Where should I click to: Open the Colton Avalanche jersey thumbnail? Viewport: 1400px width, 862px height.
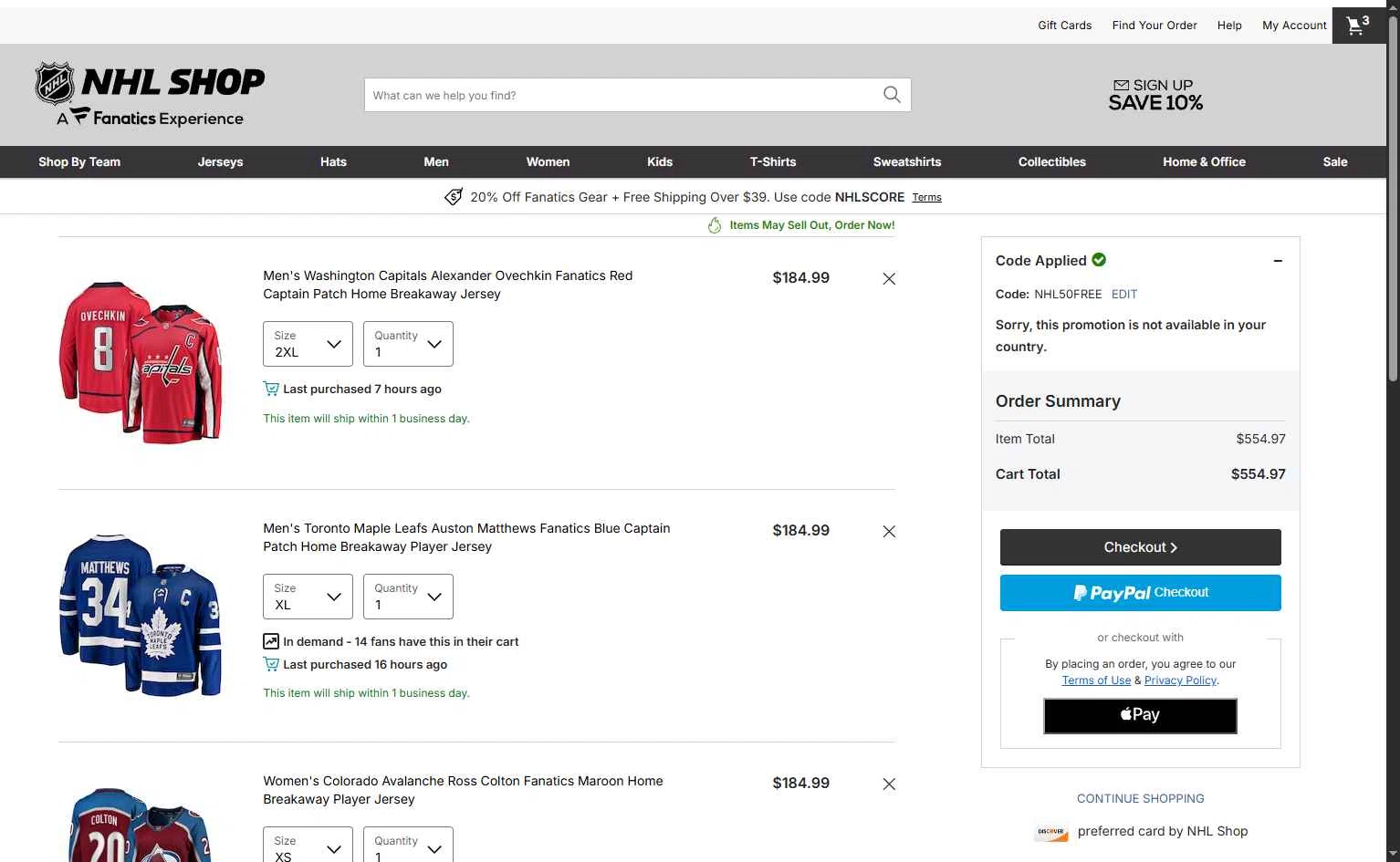coord(141,824)
